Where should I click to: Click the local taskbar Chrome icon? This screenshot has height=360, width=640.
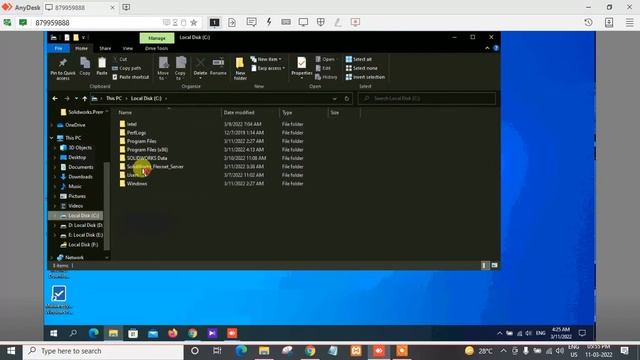point(310,351)
